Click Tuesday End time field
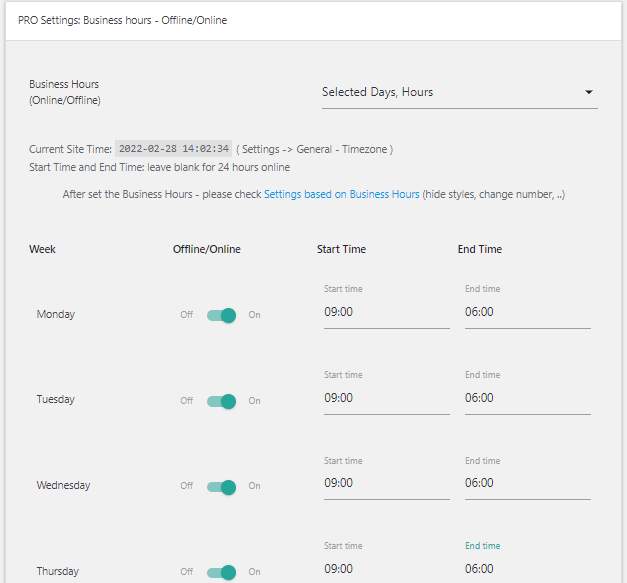 point(527,398)
